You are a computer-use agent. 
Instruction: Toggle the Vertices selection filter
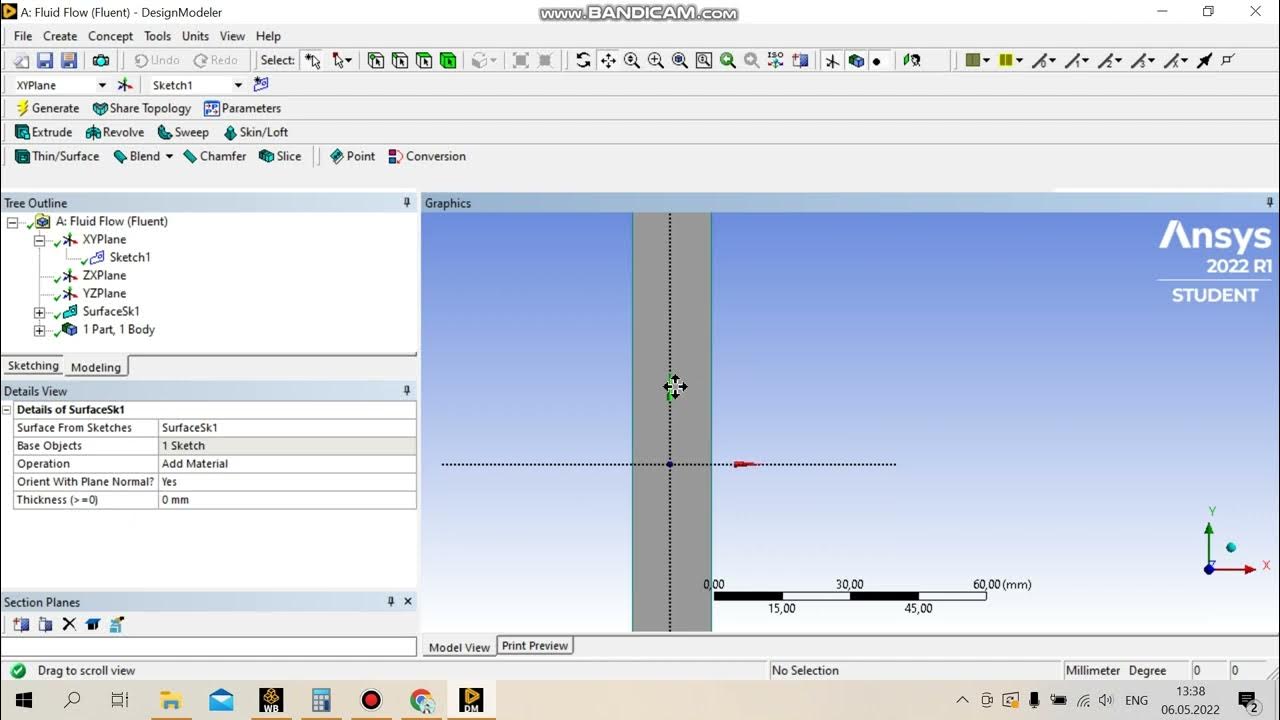tap(376, 61)
